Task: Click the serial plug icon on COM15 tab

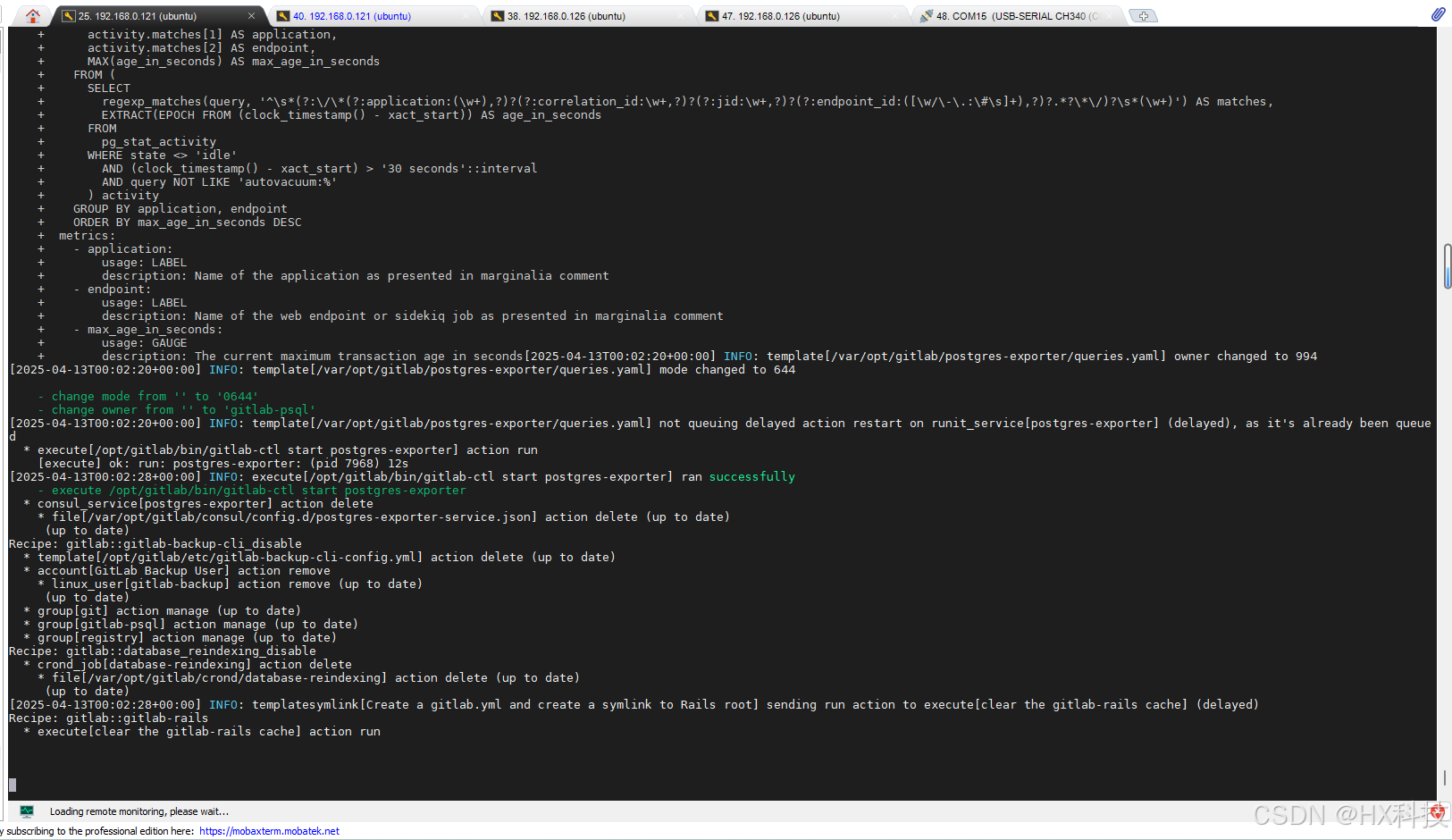Action: tap(927, 16)
